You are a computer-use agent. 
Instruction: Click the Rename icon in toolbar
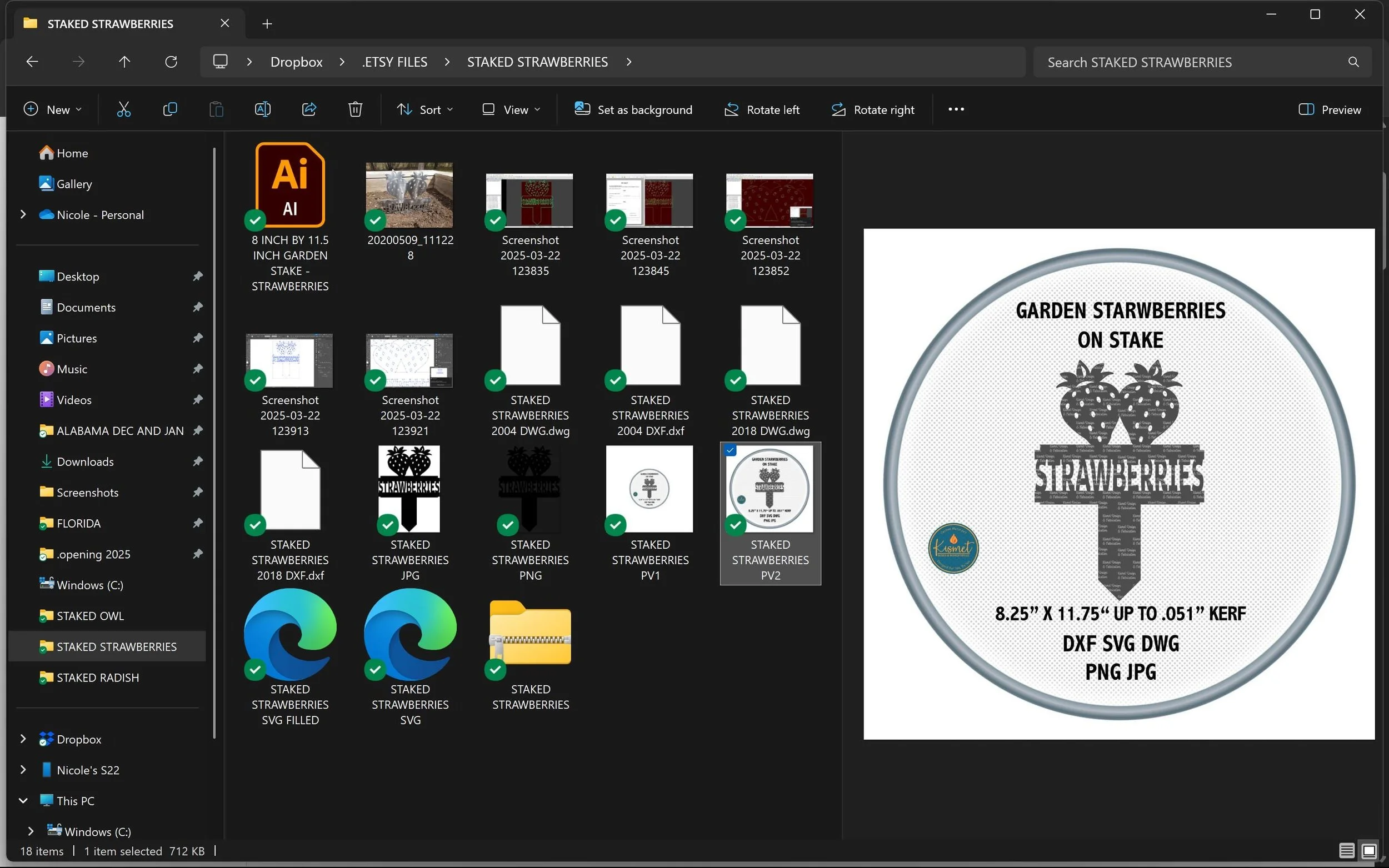(262, 109)
